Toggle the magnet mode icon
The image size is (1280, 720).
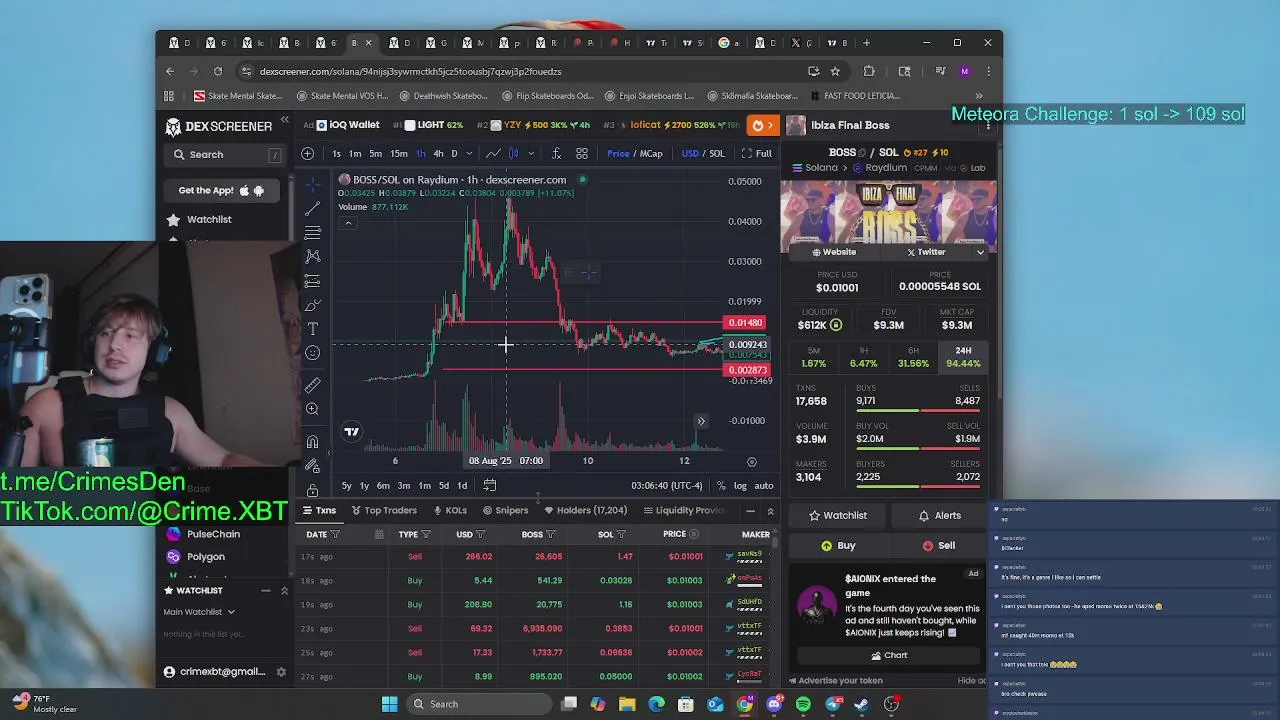(313, 442)
